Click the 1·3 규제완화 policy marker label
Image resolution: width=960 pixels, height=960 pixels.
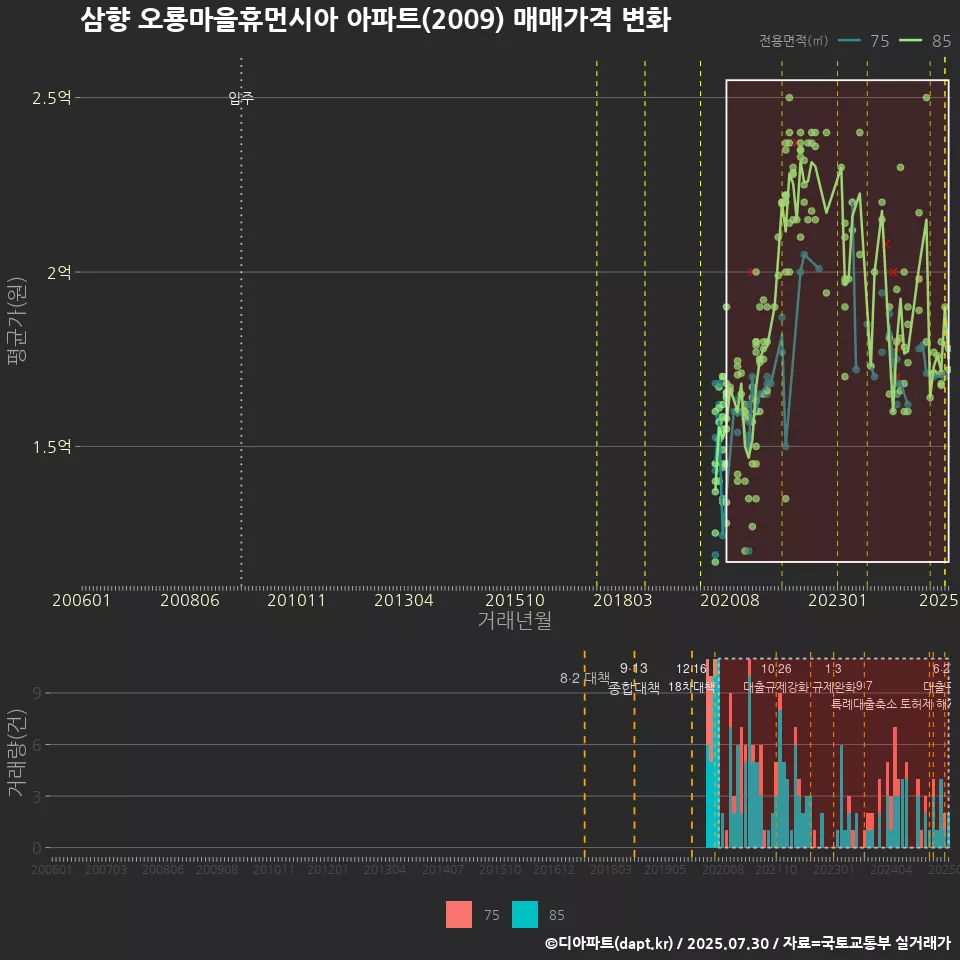833,678
